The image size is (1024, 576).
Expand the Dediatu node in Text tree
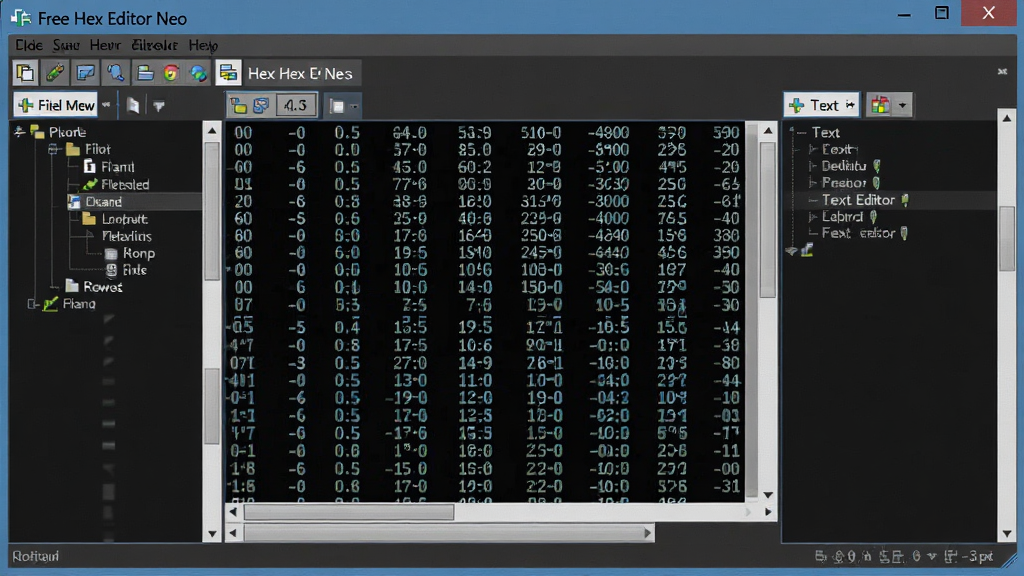pyautogui.click(x=812, y=166)
